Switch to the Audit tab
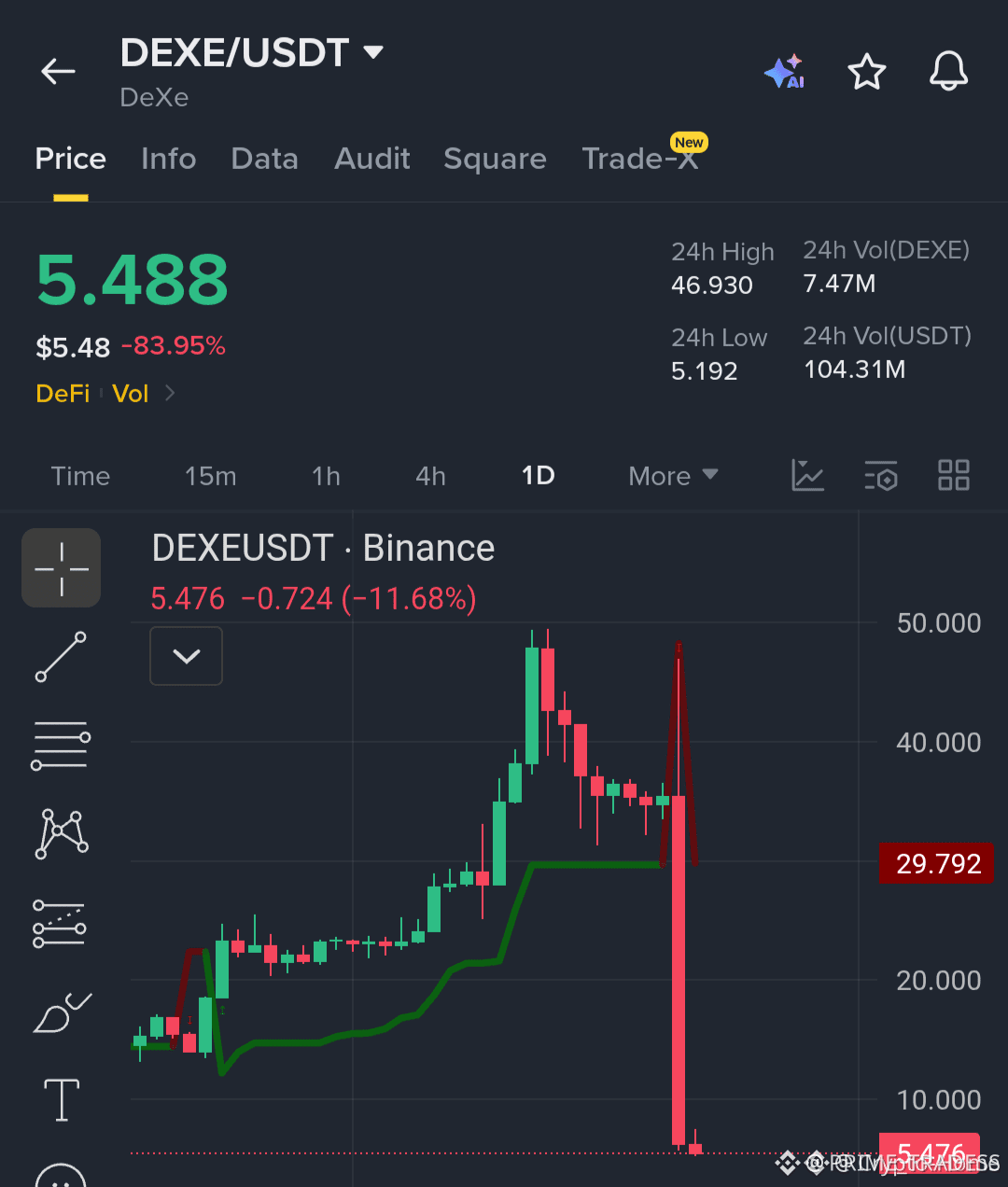Viewport: 1008px width, 1187px height. pyautogui.click(x=372, y=159)
